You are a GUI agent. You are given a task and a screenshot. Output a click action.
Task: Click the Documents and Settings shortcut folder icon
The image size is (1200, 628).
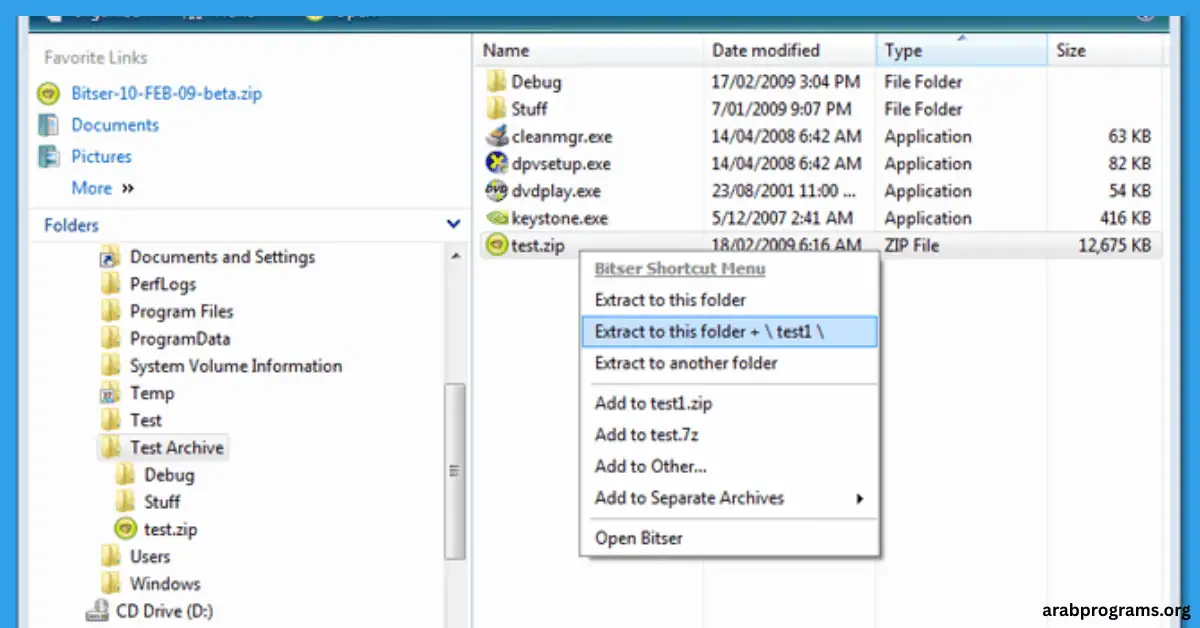(111, 257)
